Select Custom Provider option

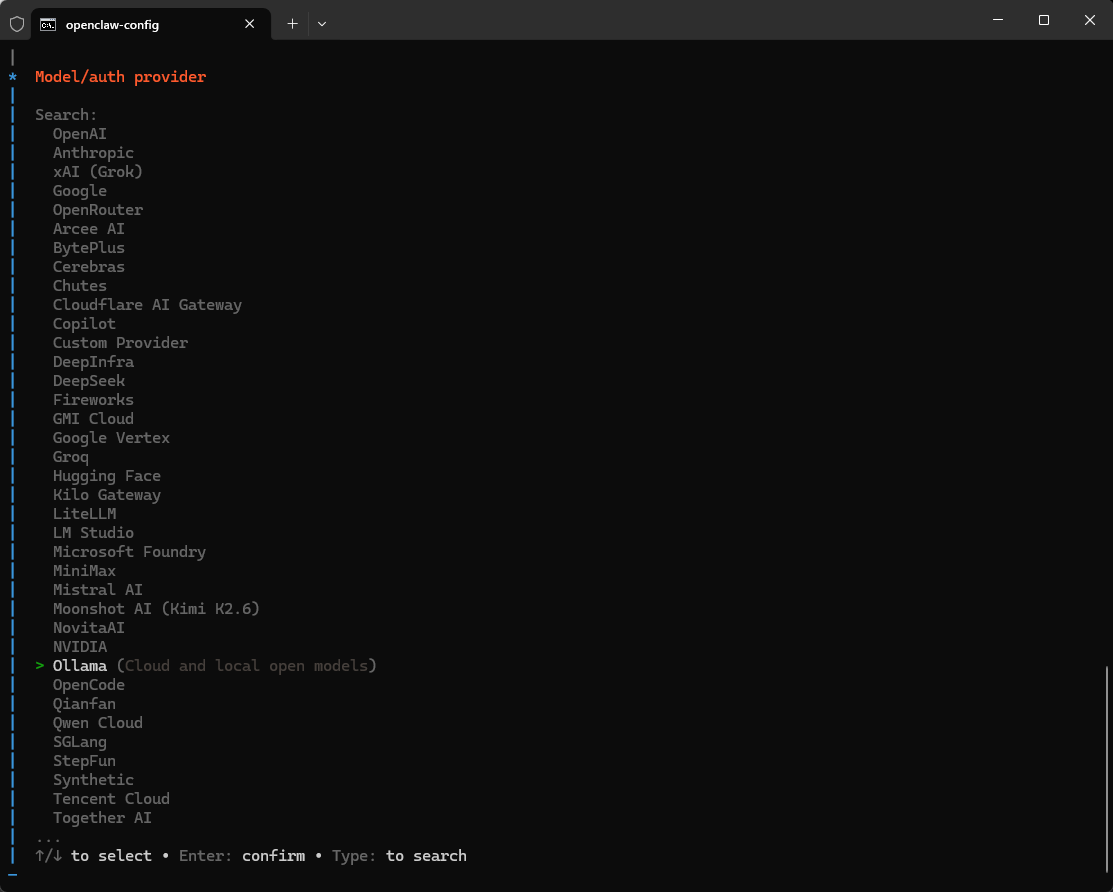coord(121,343)
